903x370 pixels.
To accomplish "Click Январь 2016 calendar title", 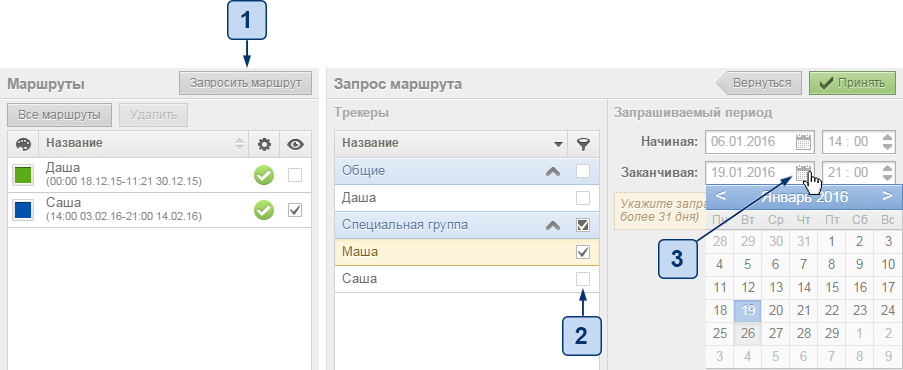I will pyautogui.click(x=805, y=197).
